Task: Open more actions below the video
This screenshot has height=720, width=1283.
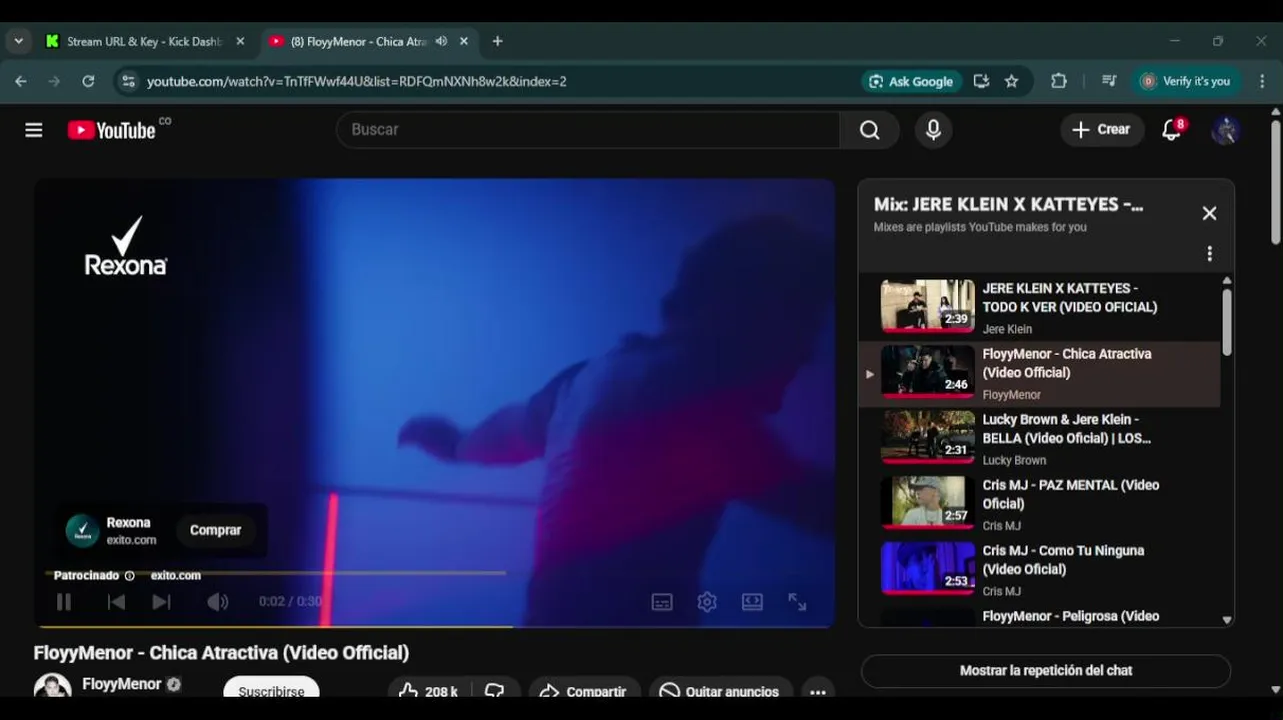Action: click(x=818, y=690)
